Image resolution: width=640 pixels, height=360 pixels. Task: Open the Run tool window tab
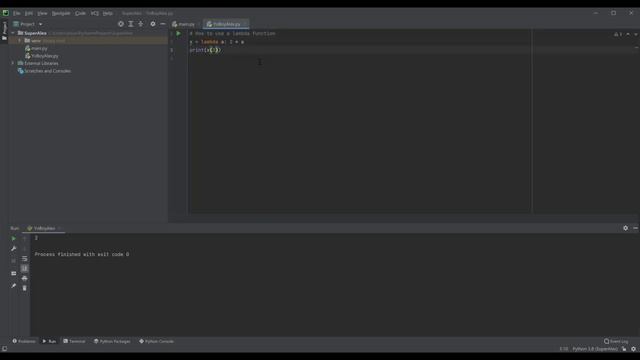click(x=49, y=341)
